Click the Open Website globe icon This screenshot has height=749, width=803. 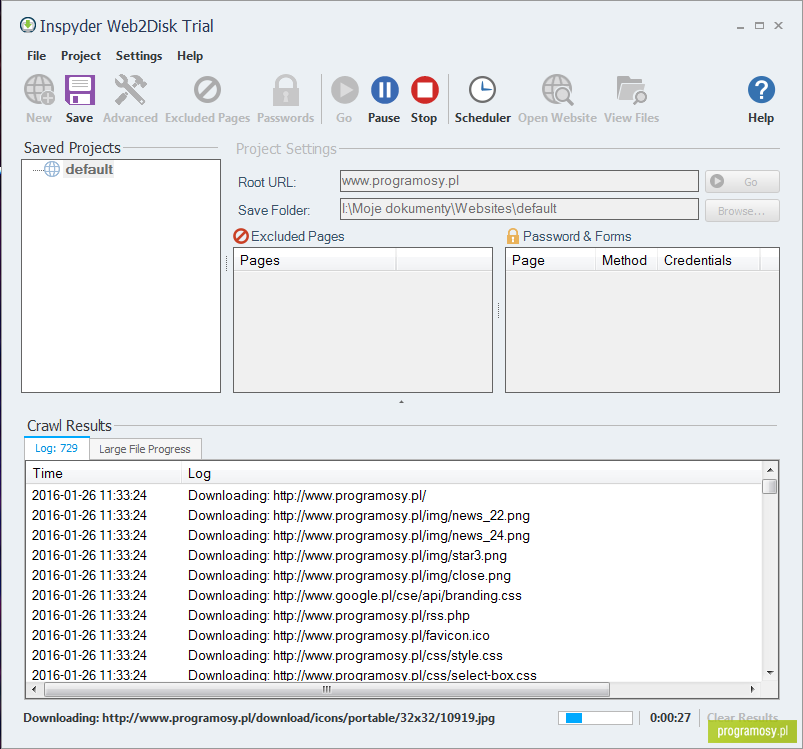[557, 90]
